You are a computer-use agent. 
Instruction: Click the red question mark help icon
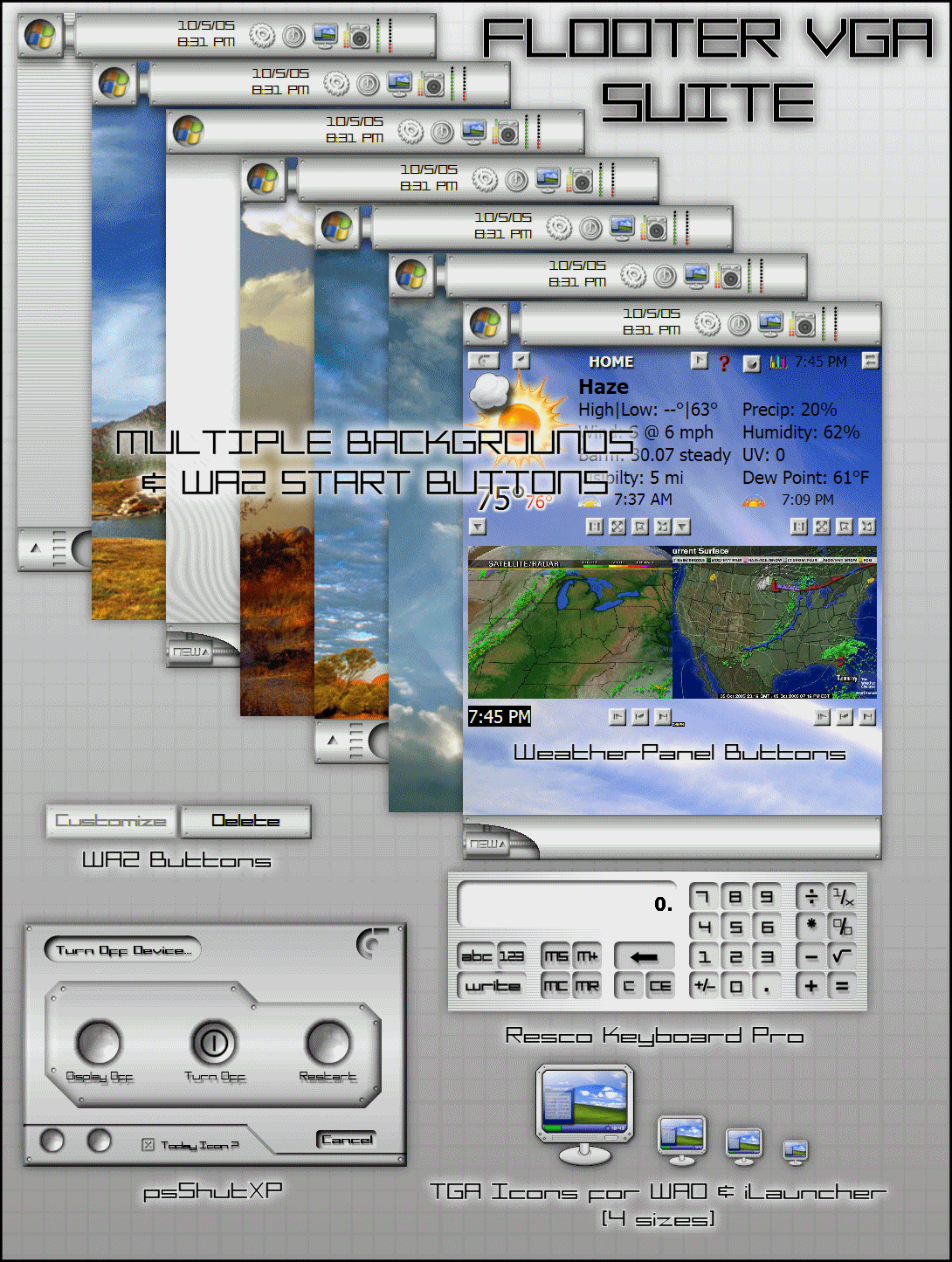click(x=723, y=362)
